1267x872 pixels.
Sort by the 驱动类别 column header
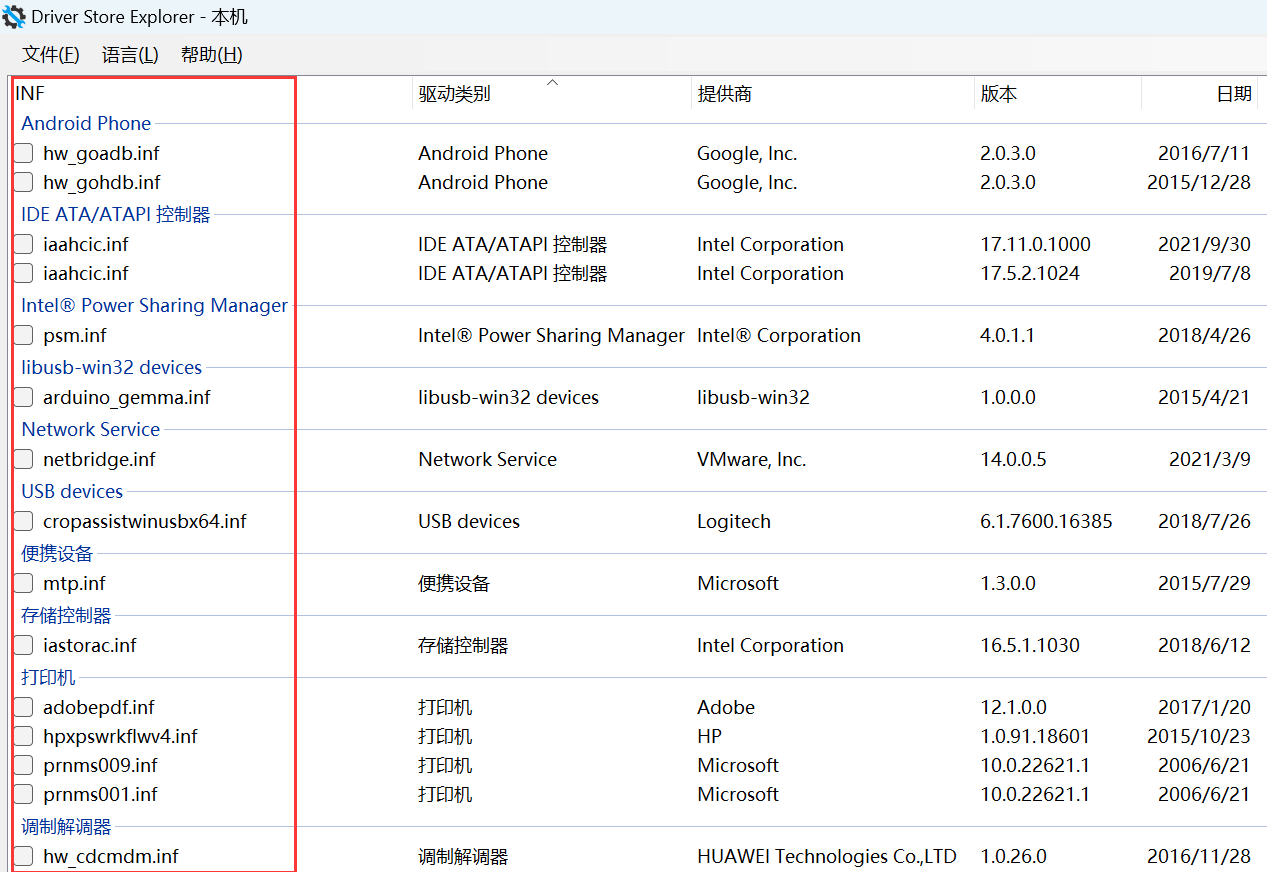click(x=454, y=94)
